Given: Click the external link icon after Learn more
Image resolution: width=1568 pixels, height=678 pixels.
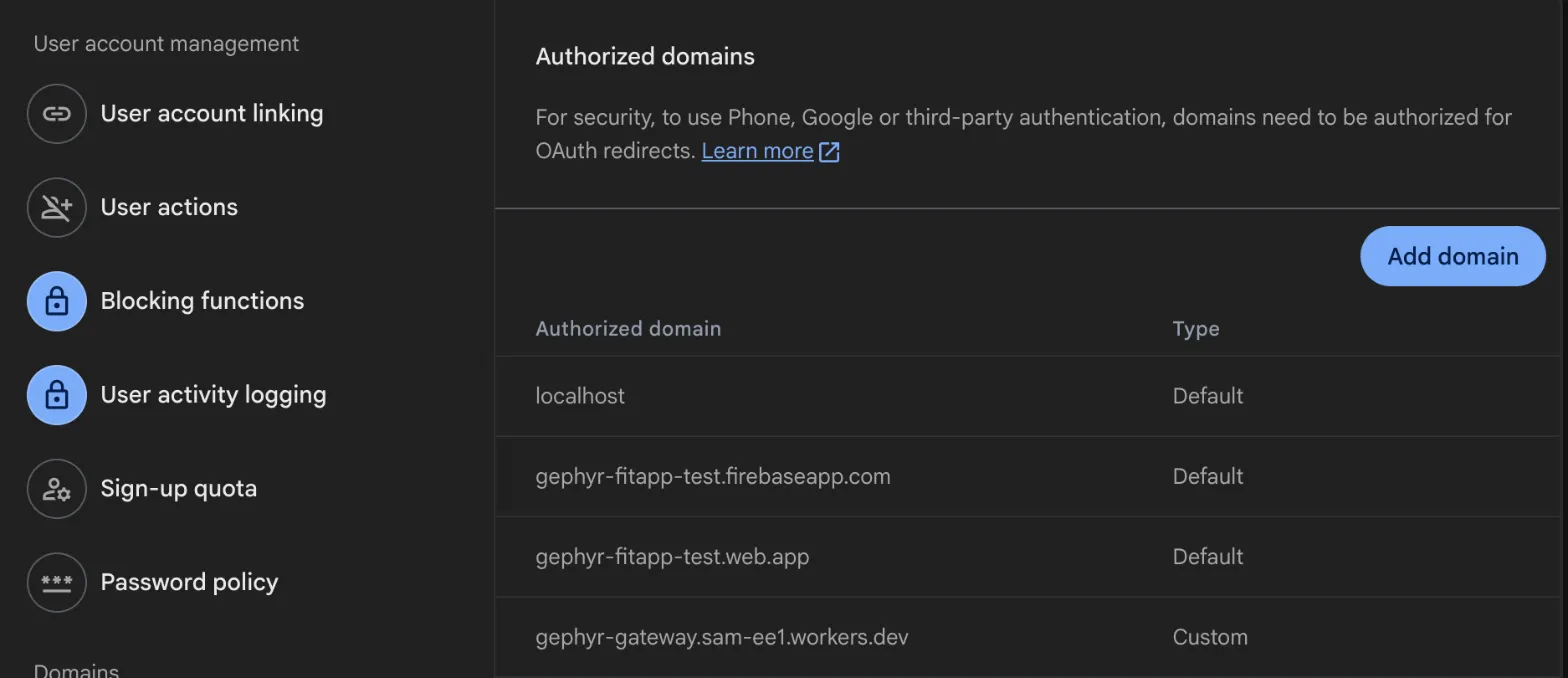Looking at the screenshot, I should click(829, 152).
